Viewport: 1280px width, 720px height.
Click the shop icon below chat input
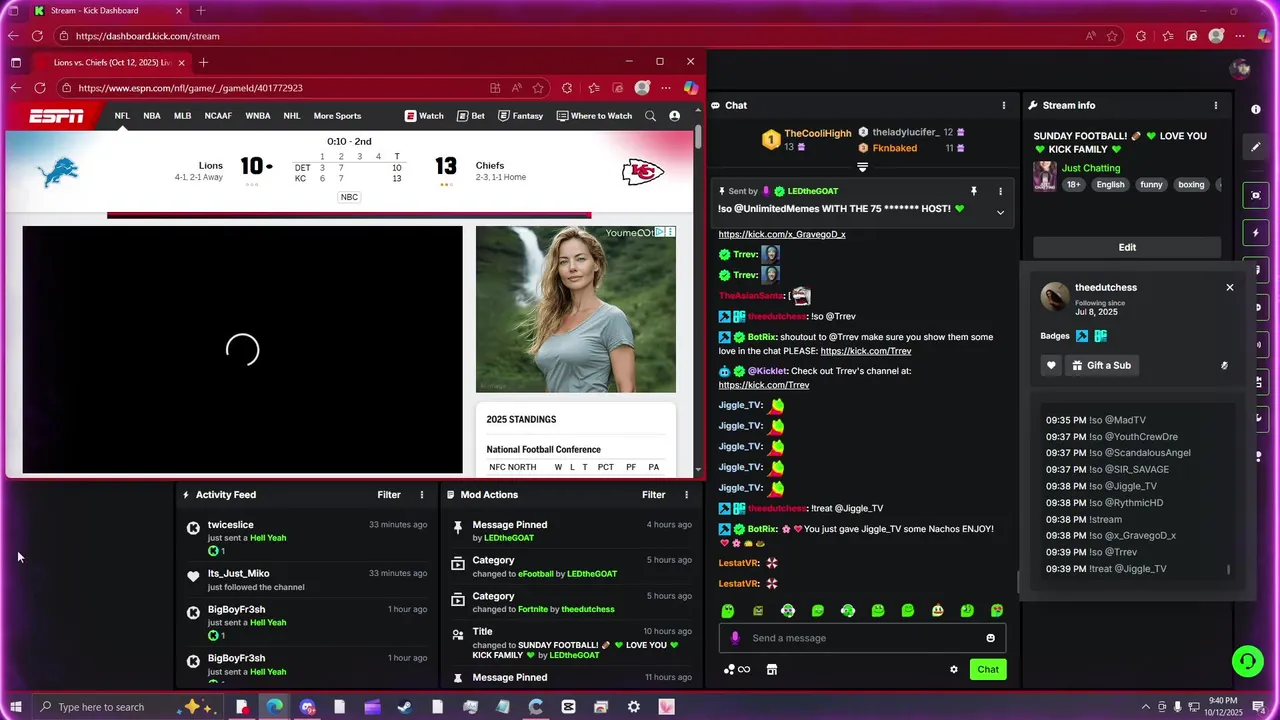[772, 670]
